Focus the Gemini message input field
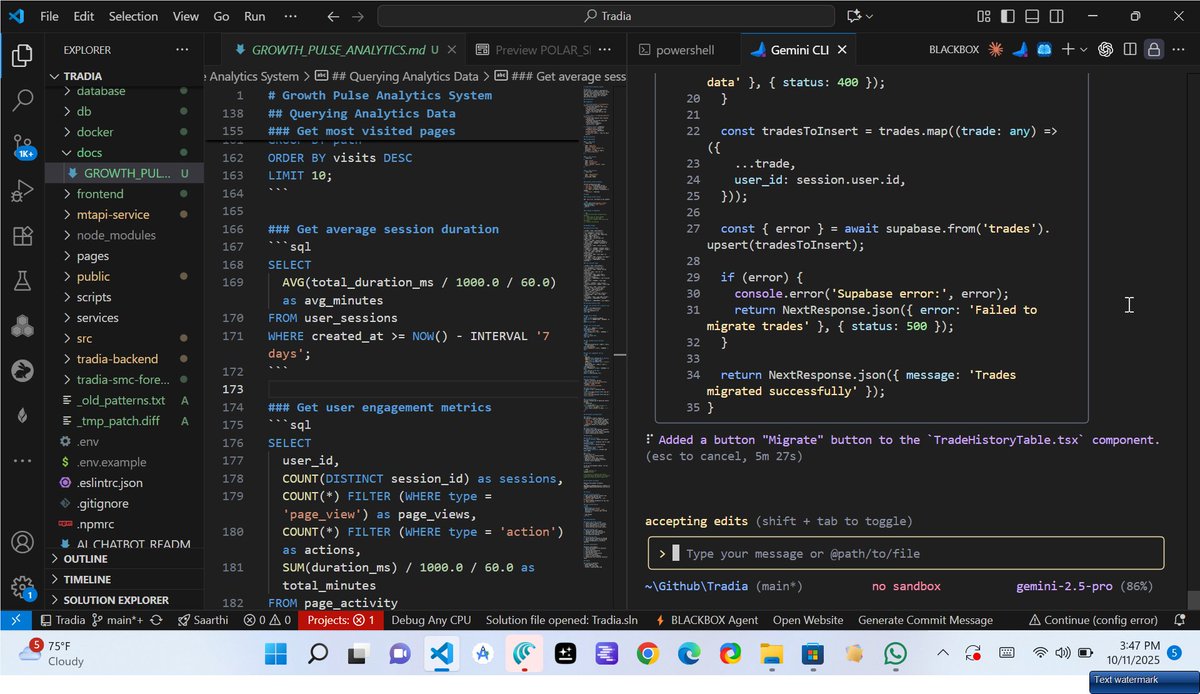 coord(906,553)
